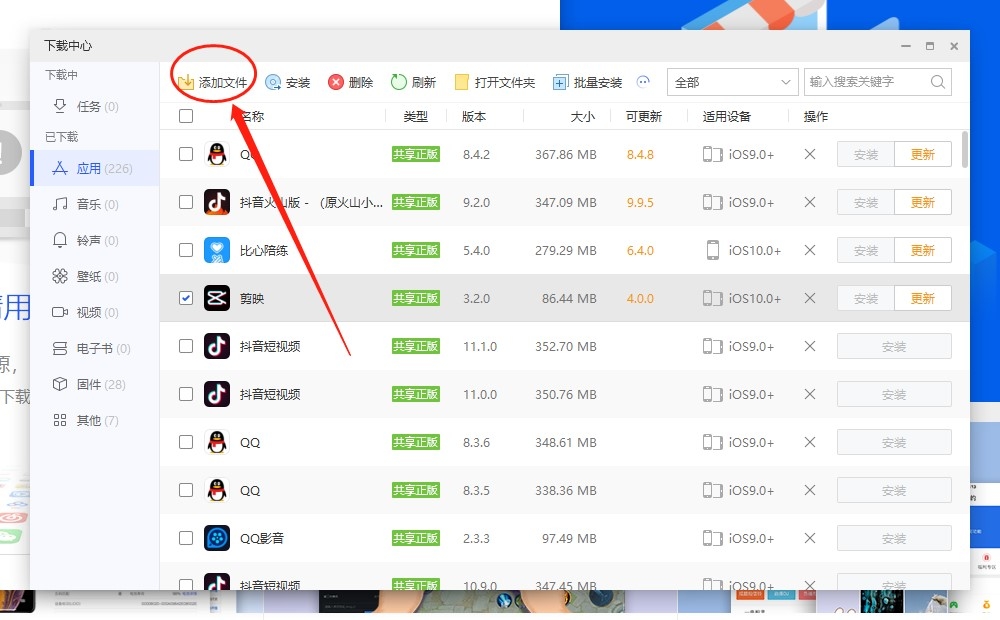This screenshot has height=620, width=1000.
Task: Click the 抖音火山版 app icon
Action: pos(217,202)
